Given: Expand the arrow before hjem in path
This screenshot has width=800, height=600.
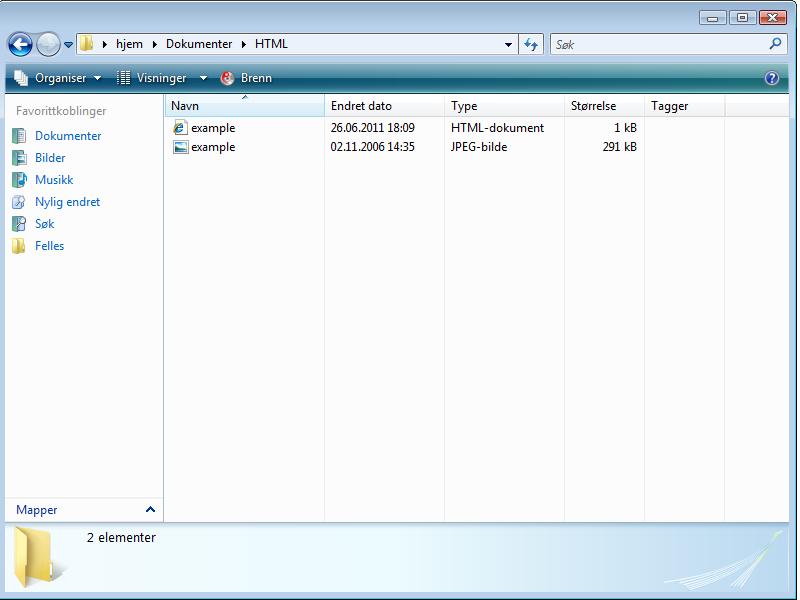Looking at the screenshot, I should point(105,44).
